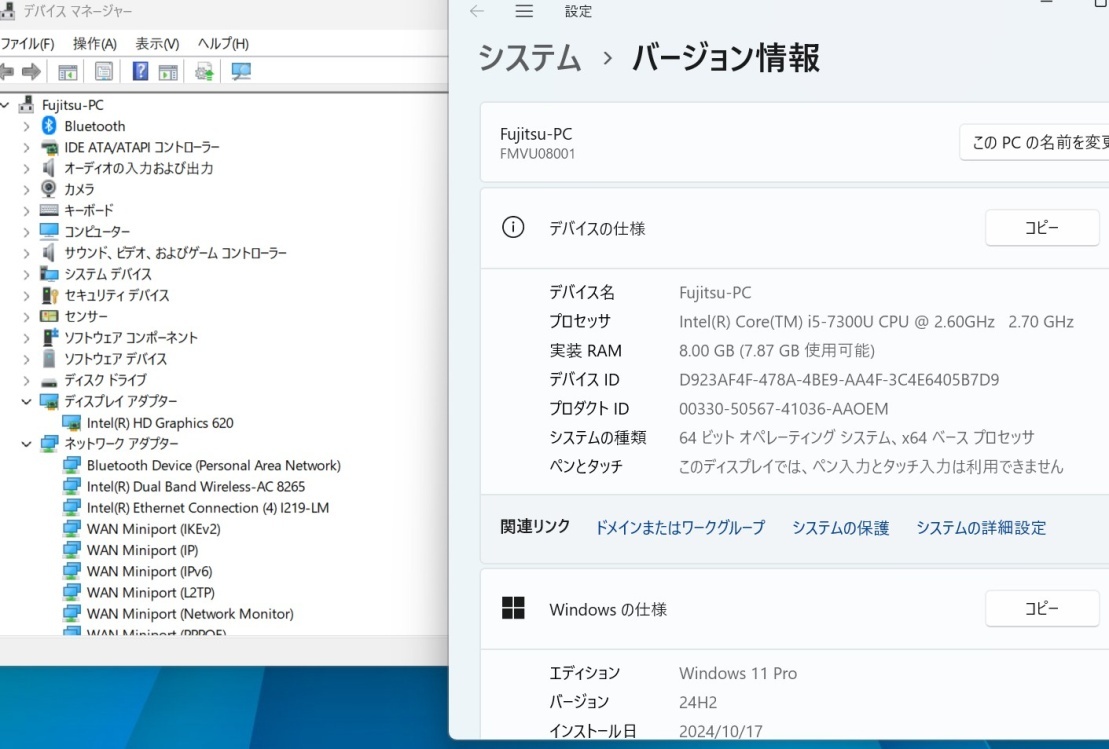This screenshot has width=1109, height=749.
Task: Click the update driver toolbar icon
Action: pyautogui.click(x=204, y=71)
